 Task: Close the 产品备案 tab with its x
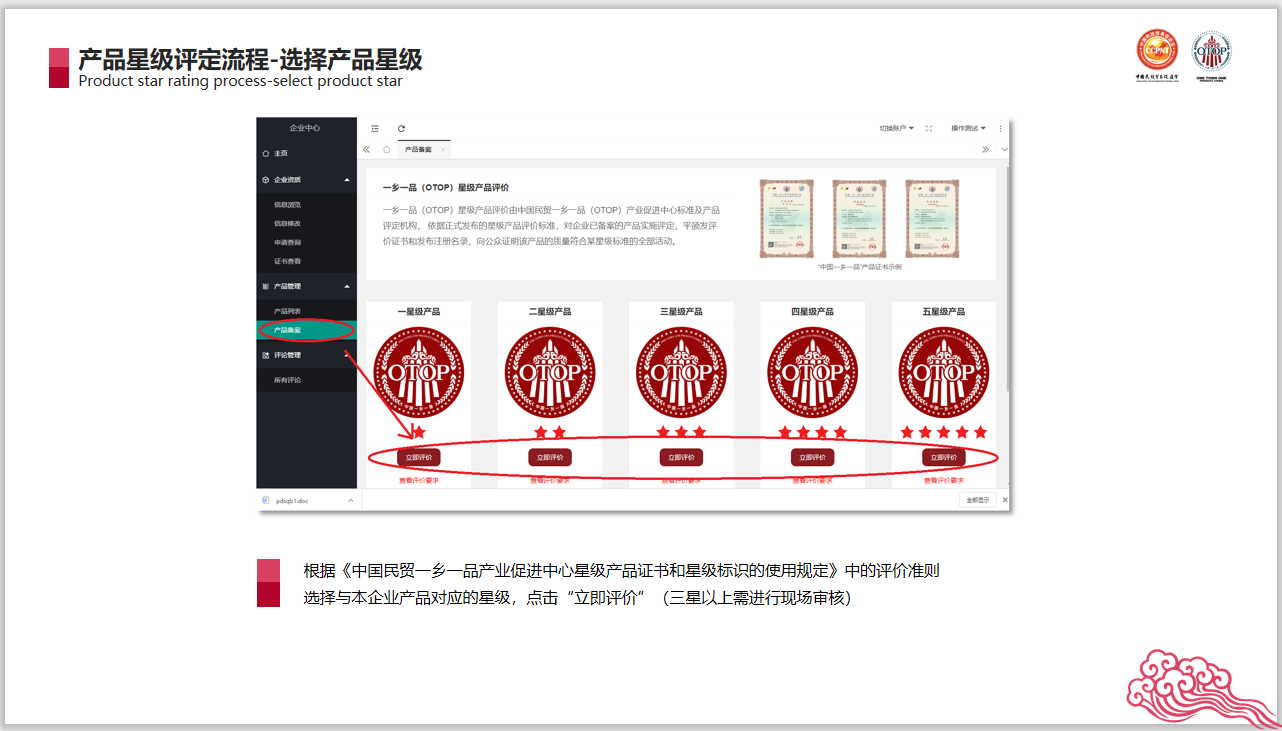click(443, 149)
